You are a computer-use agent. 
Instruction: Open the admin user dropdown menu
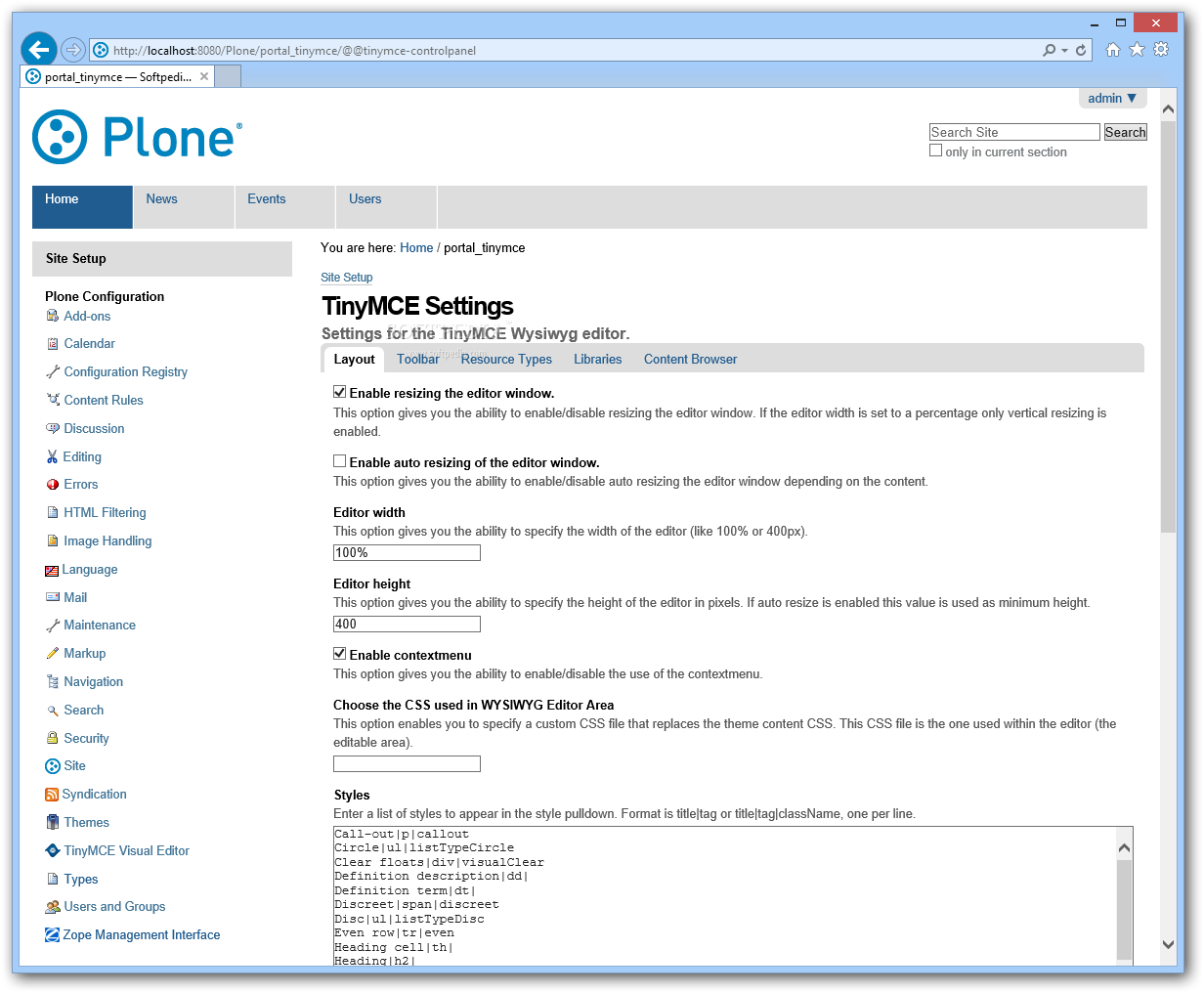[x=1112, y=98]
